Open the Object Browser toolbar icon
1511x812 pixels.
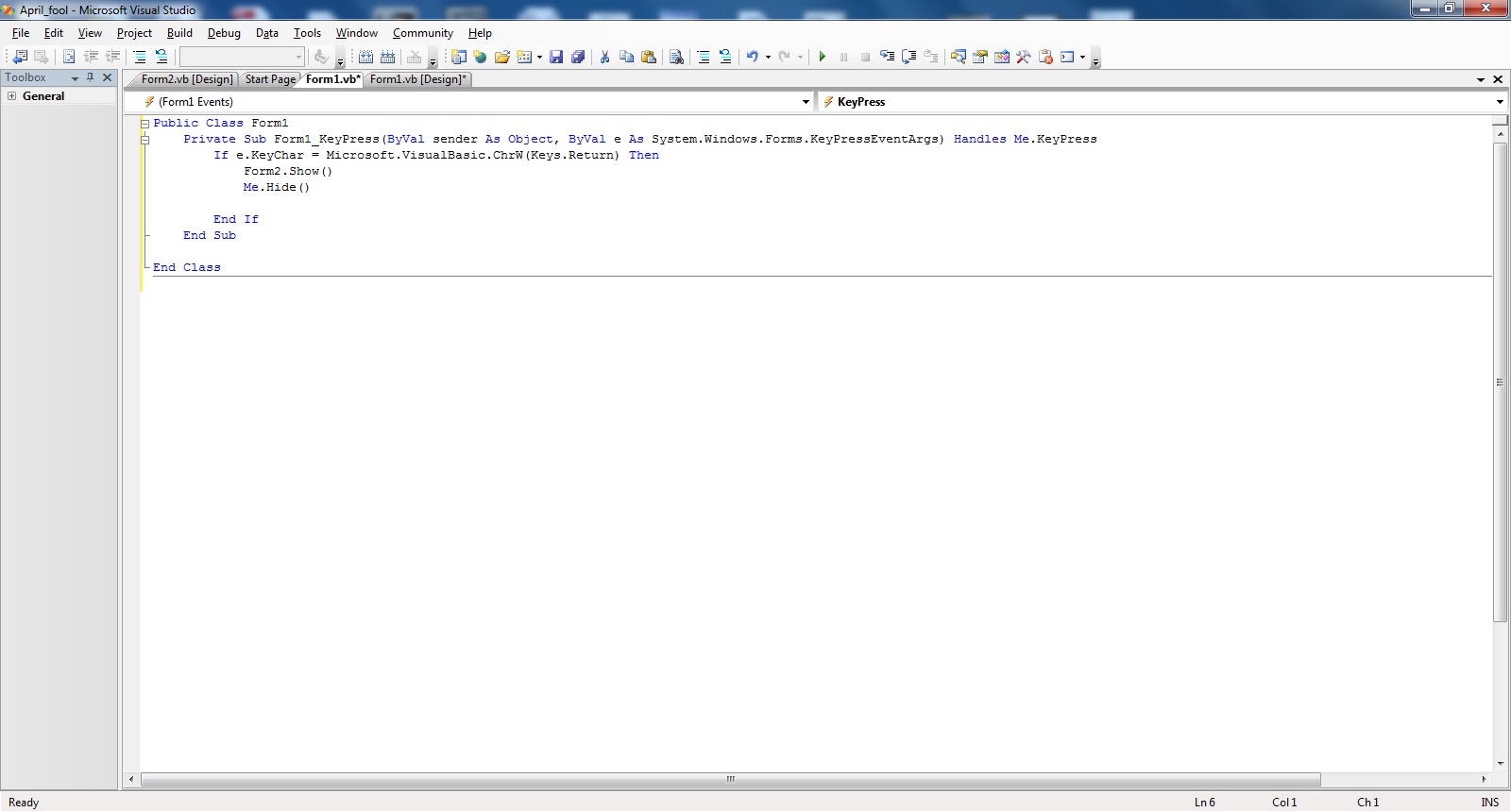click(1001, 57)
